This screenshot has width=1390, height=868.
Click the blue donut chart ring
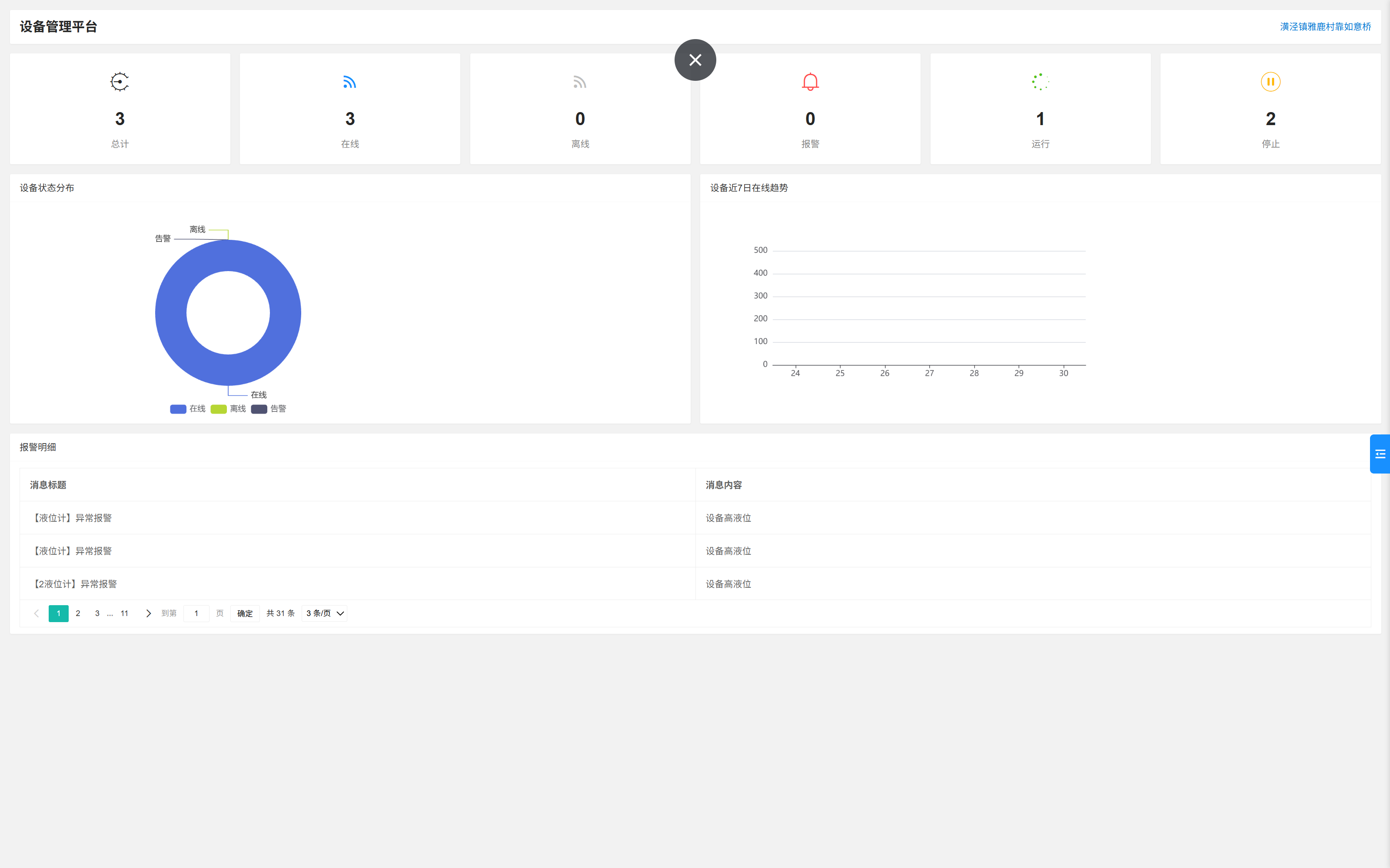pos(172,313)
